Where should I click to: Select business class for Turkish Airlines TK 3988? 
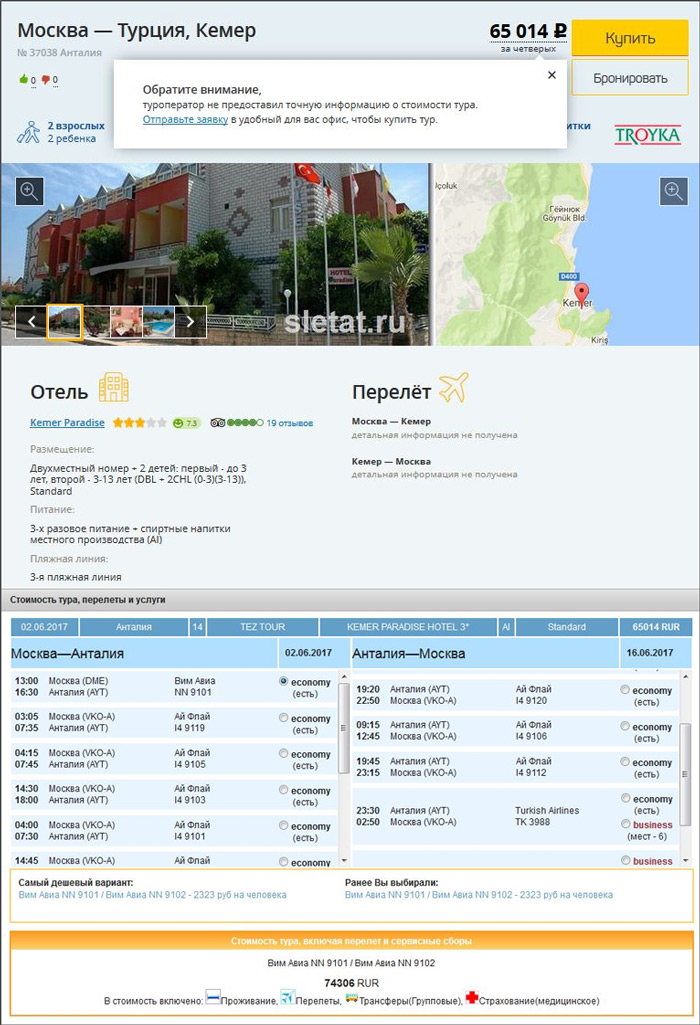coord(625,824)
